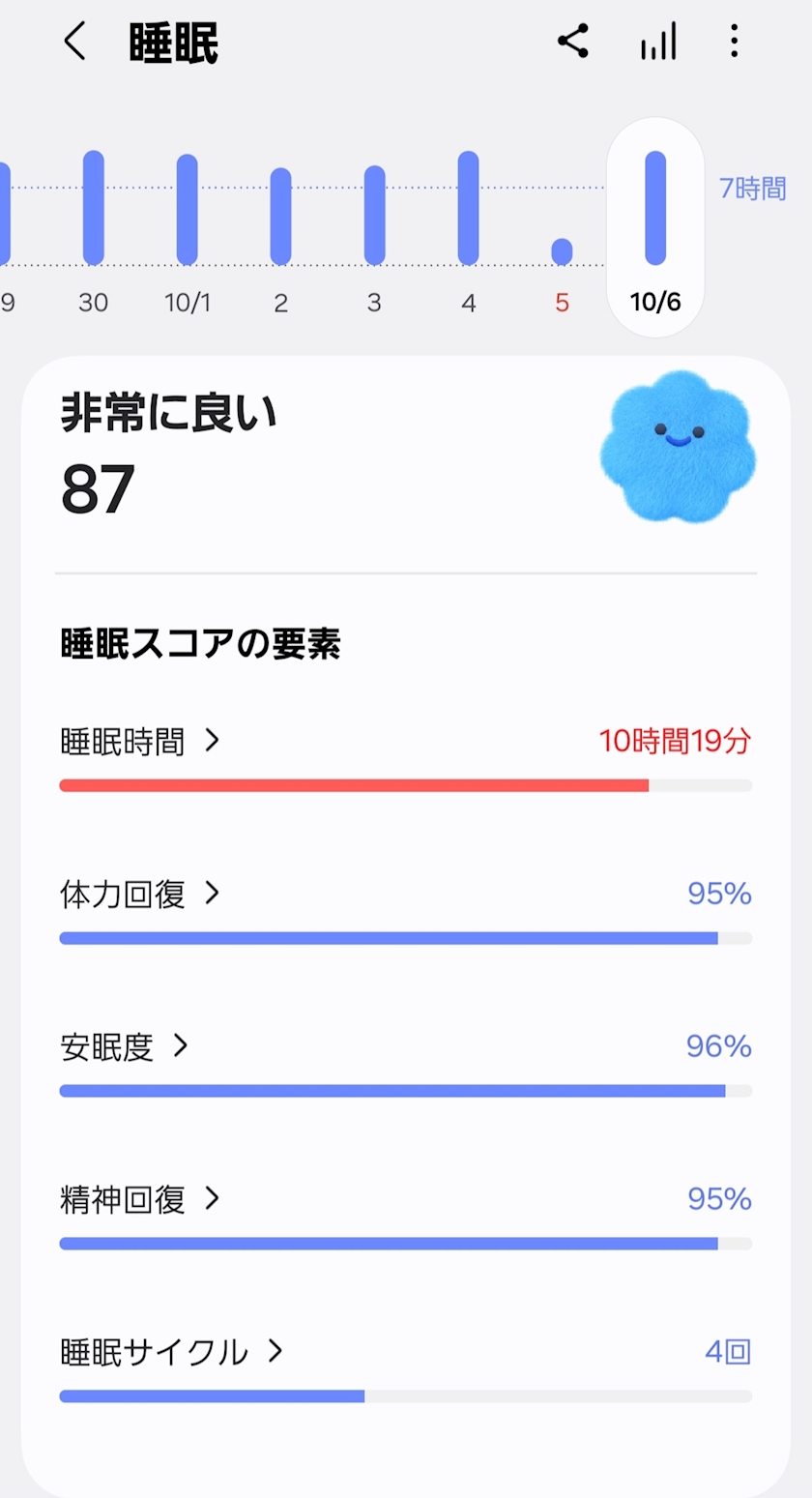Expand the 安眠度 details chevron
Screen dimensions: 812x1498
(x=181, y=1045)
